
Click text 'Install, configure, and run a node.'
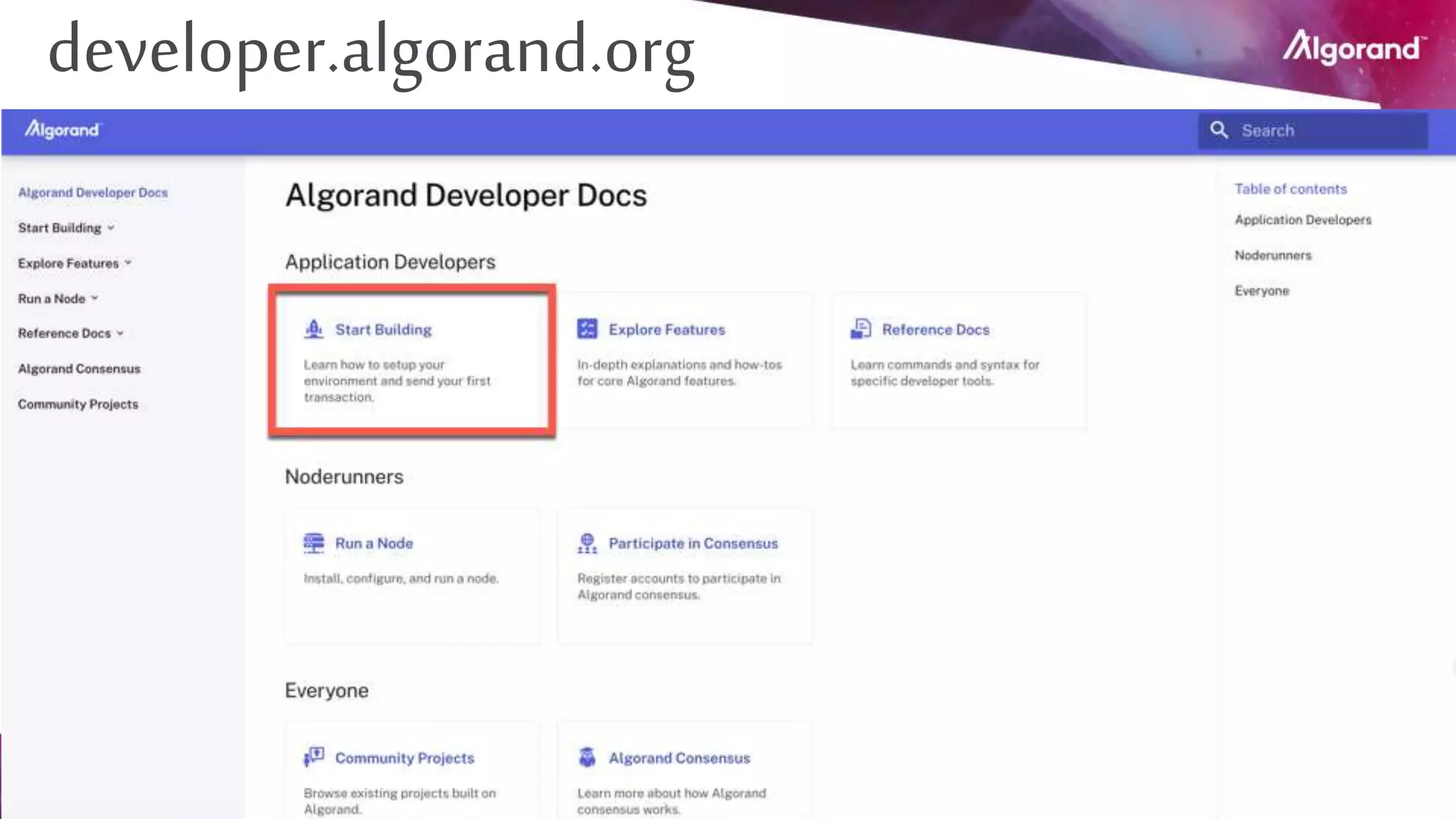[401, 579]
